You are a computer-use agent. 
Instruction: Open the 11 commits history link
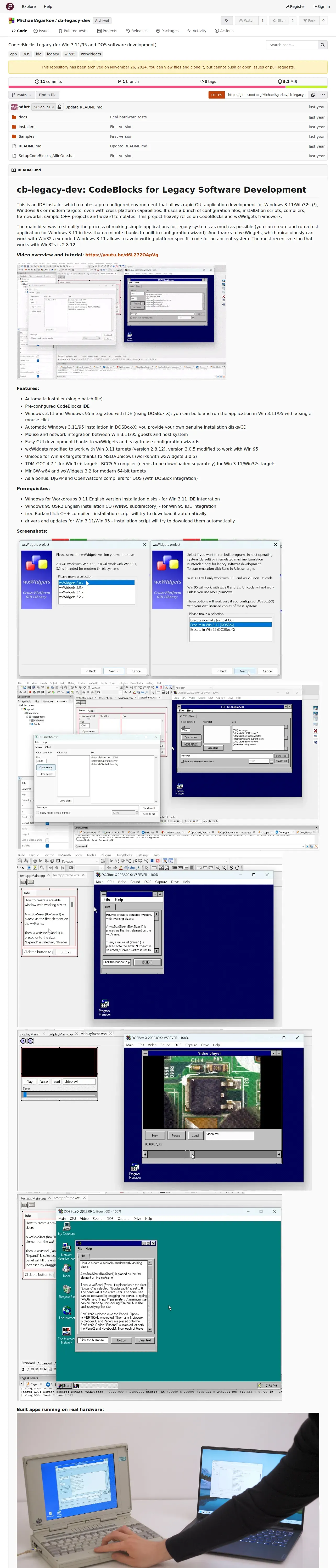click(48, 82)
